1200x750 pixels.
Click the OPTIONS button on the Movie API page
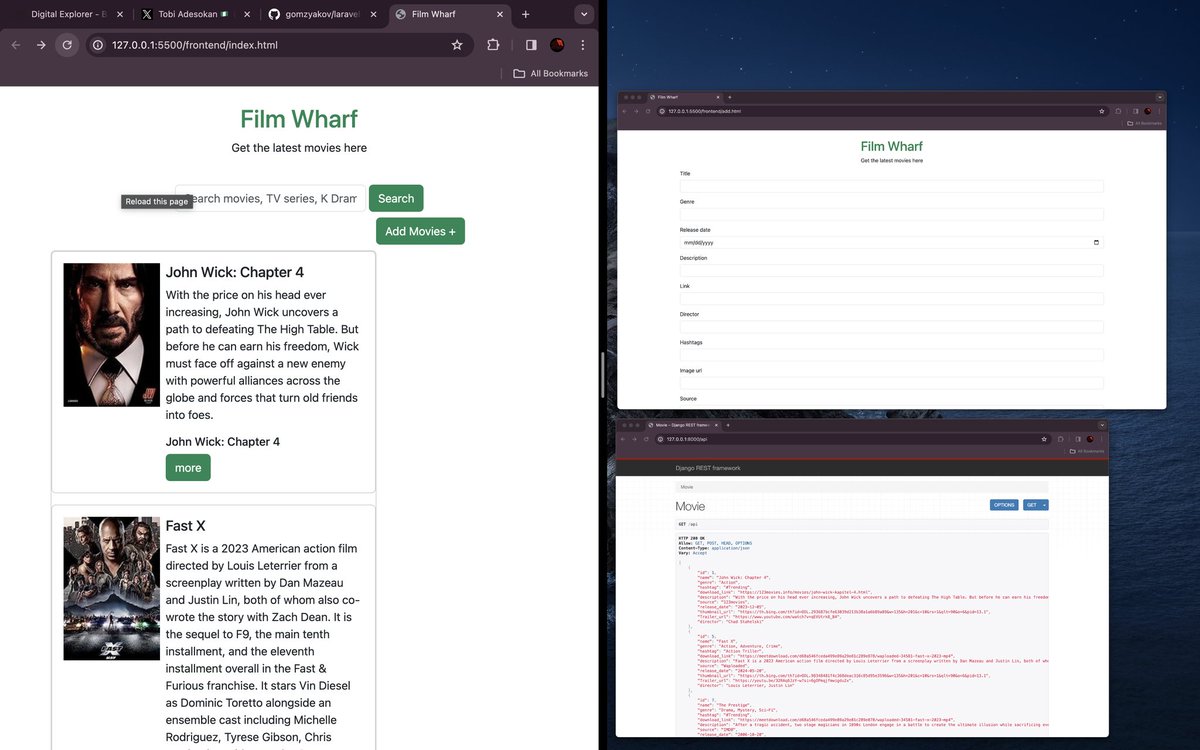[1004, 505]
